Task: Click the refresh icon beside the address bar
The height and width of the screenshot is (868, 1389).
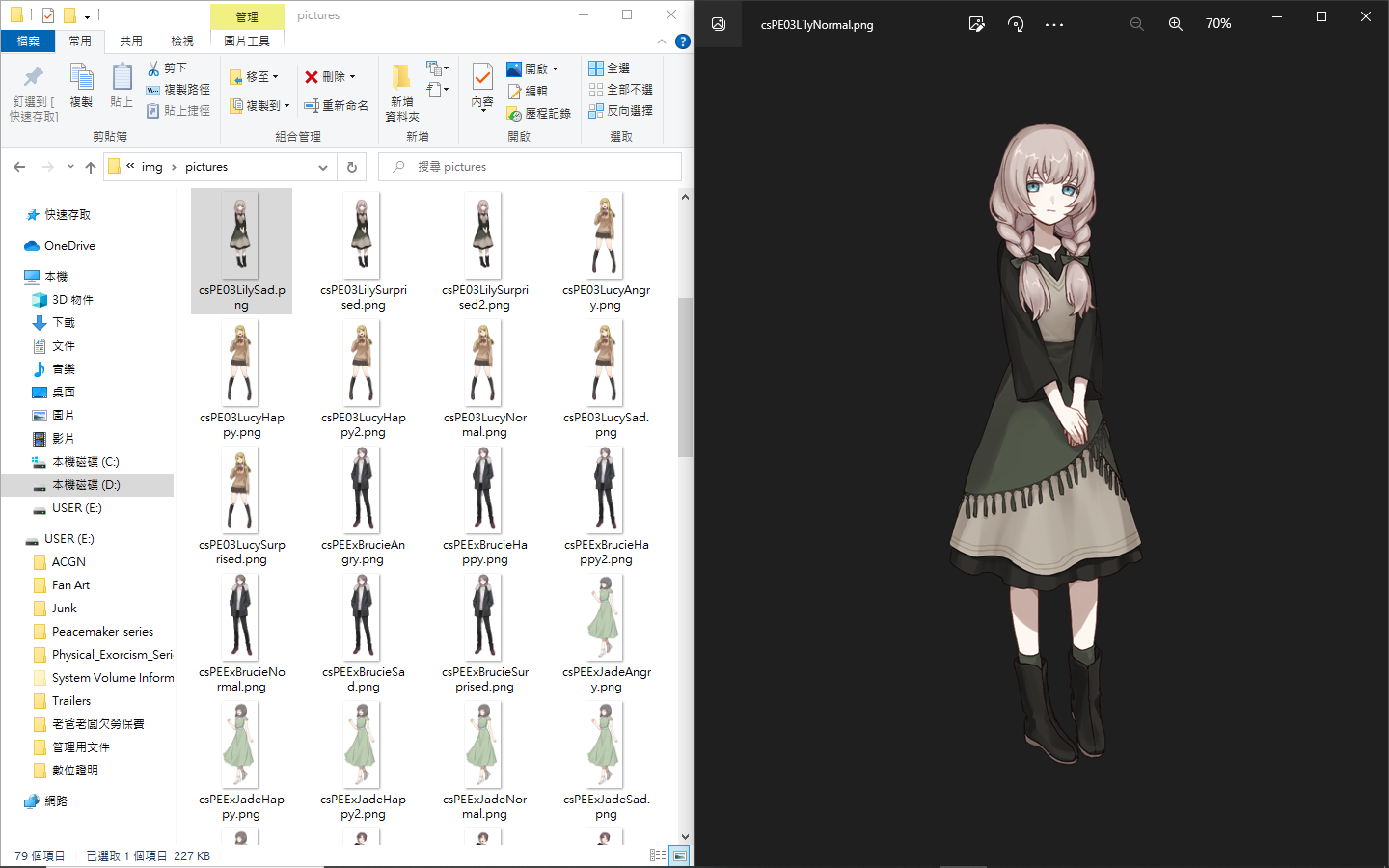Action: [352, 167]
